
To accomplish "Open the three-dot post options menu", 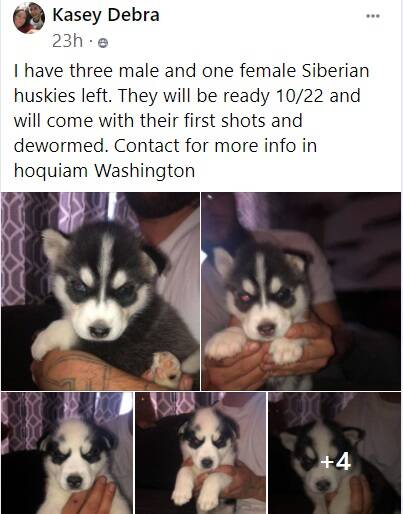I will point(373,16).
